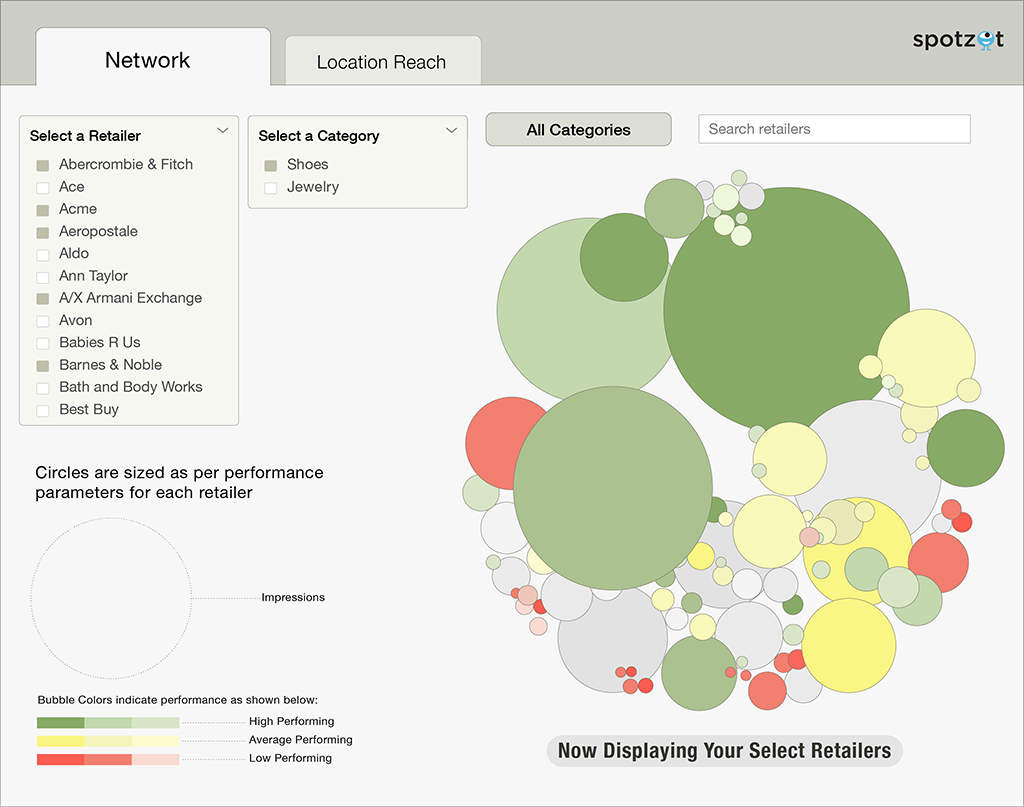Click the All Categories button
The width and height of the screenshot is (1024, 807).
pyautogui.click(x=578, y=129)
